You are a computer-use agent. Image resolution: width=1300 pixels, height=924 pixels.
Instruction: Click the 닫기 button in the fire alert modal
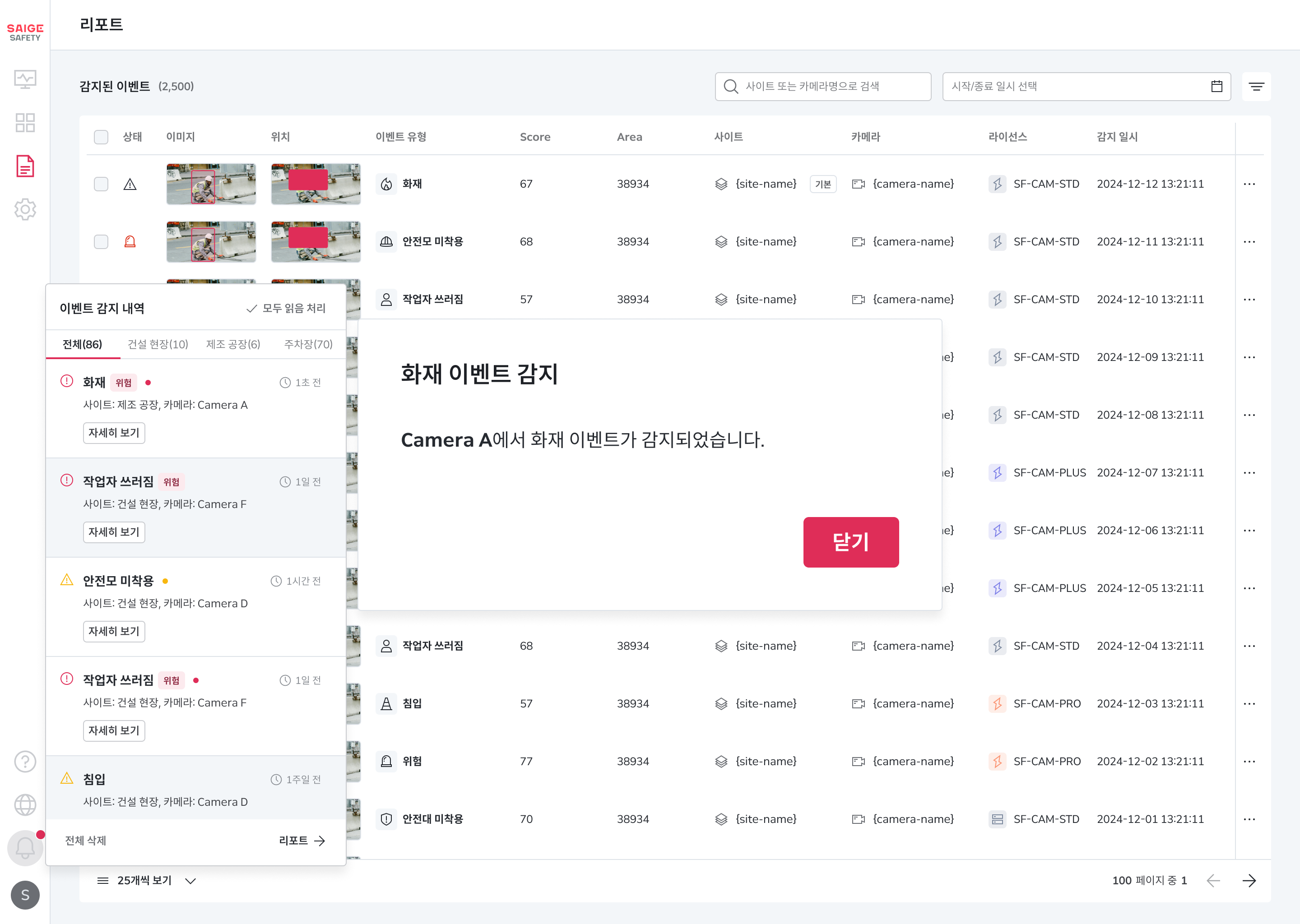(851, 542)
